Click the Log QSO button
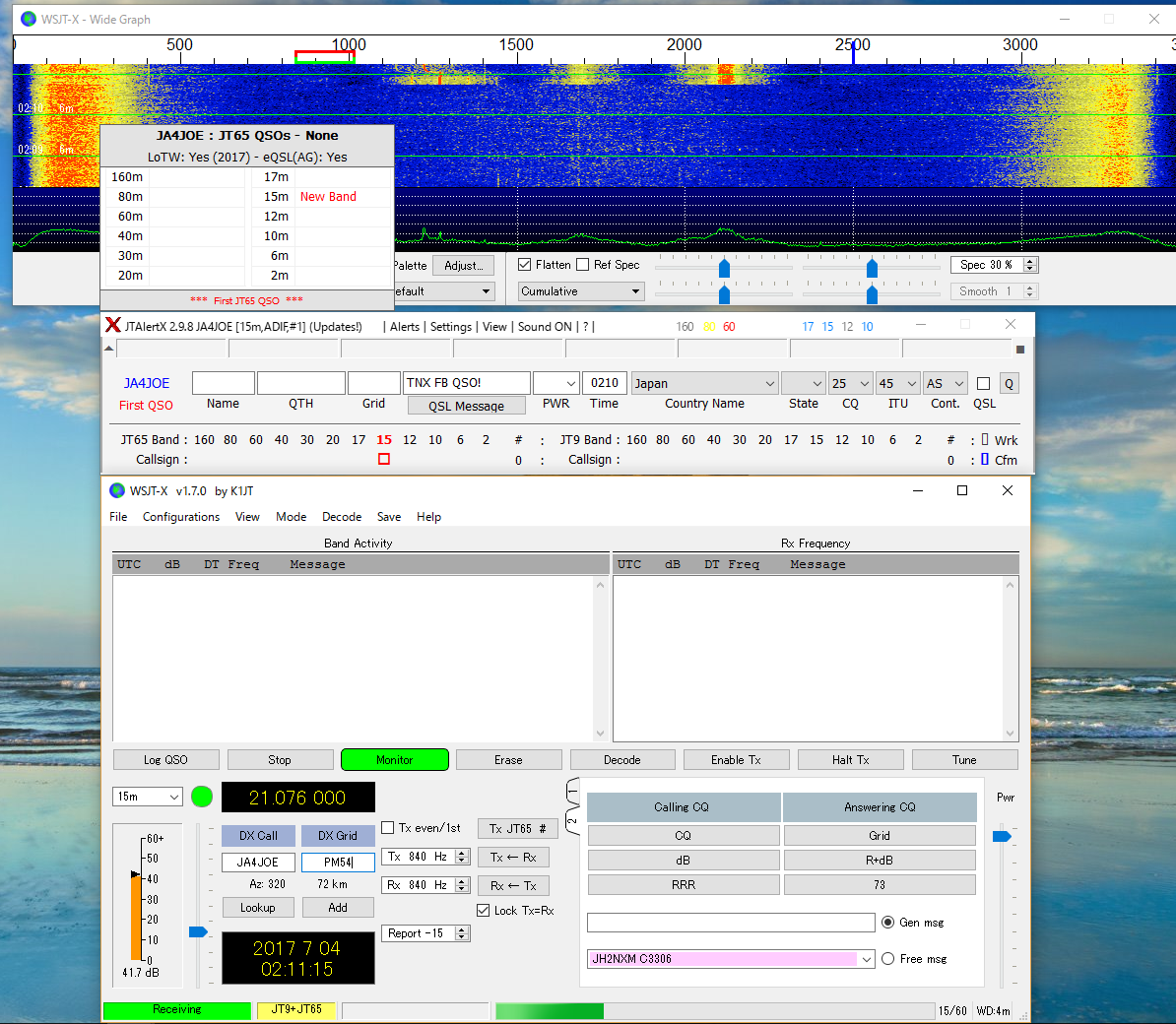Viewport: 1176px width, 1024px height. [165, 760]
